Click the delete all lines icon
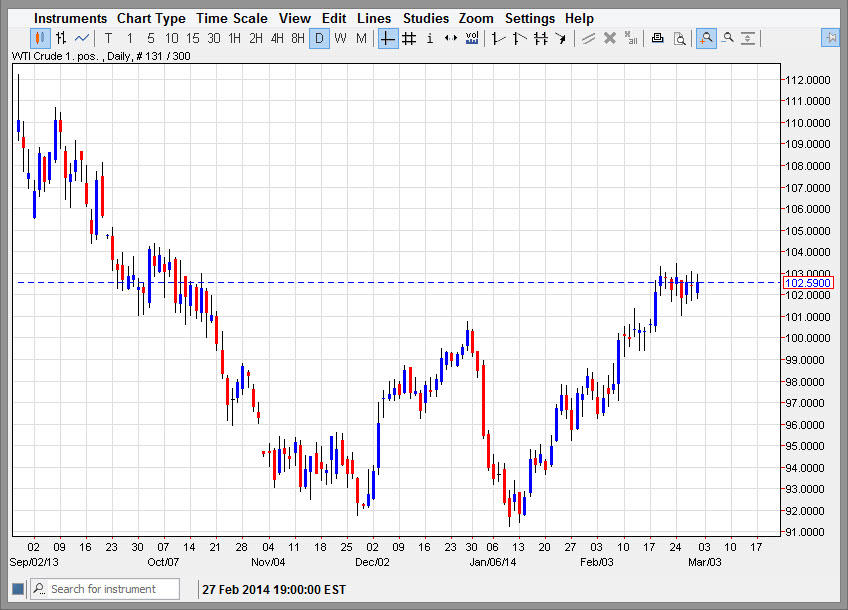 pos(631,39)
